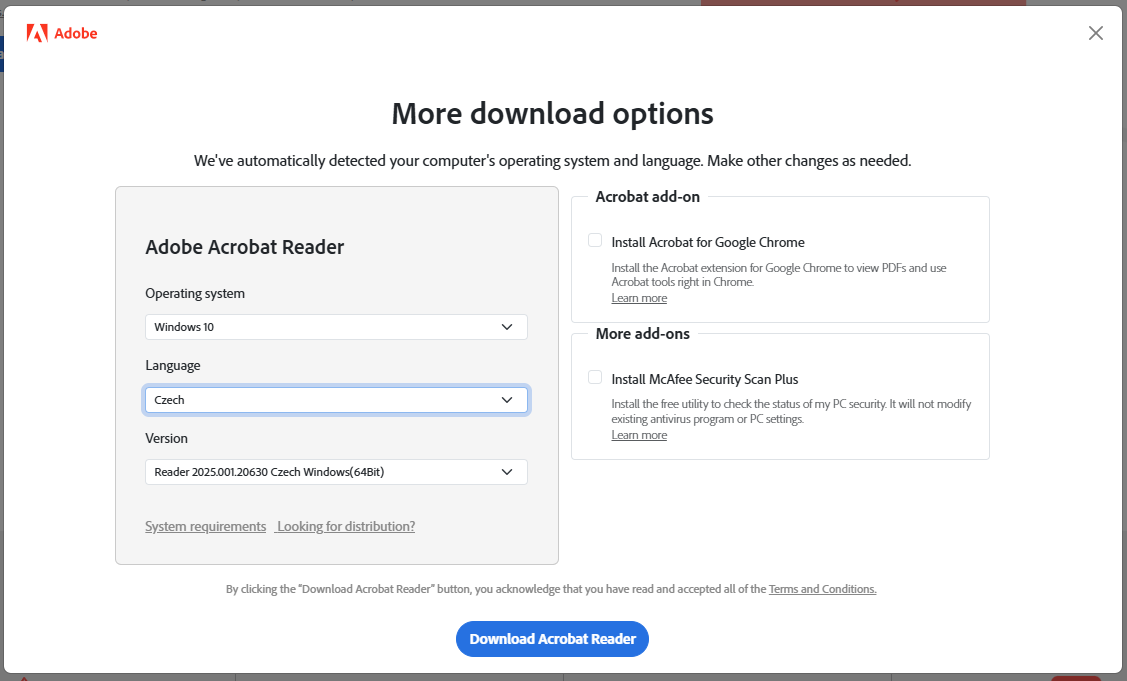1127x681 pixels.
Task: Click the Language dropdown chevron arrow
Action: tap(507, 400)
